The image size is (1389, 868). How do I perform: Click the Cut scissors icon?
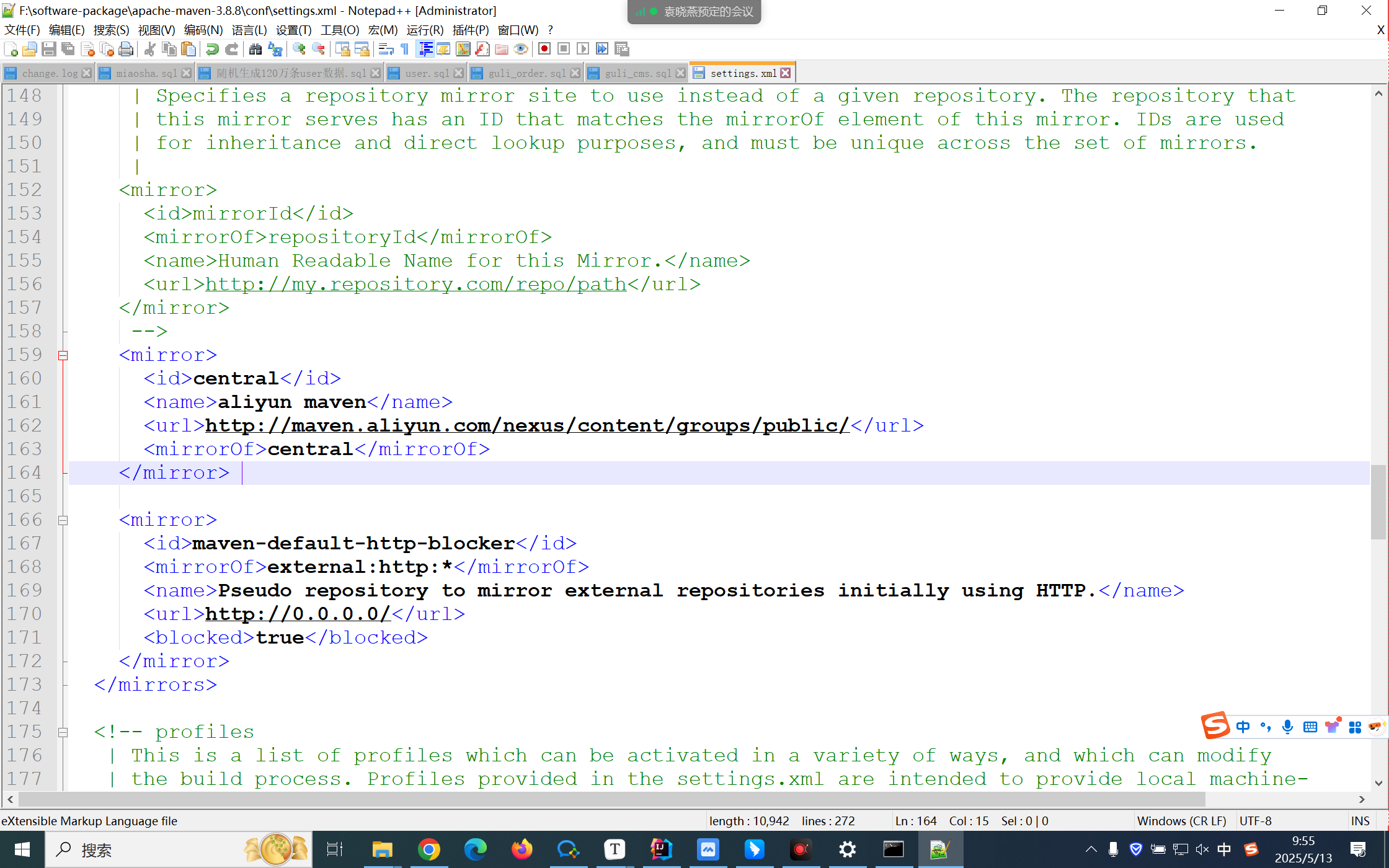click(149, 49)
